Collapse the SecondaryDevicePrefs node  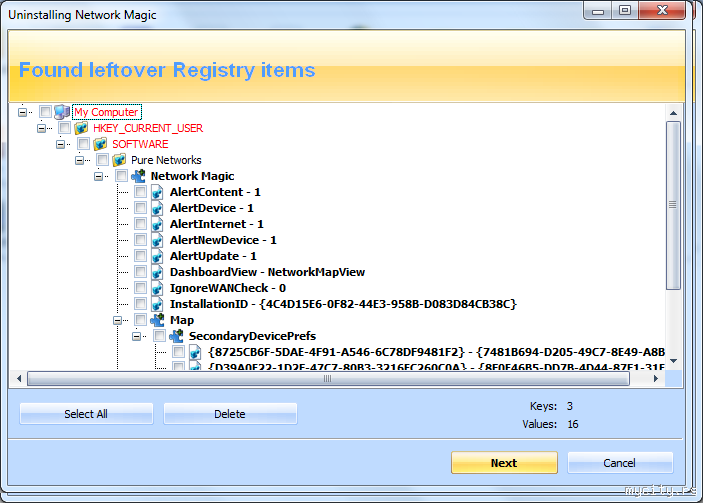pos(137,336)
